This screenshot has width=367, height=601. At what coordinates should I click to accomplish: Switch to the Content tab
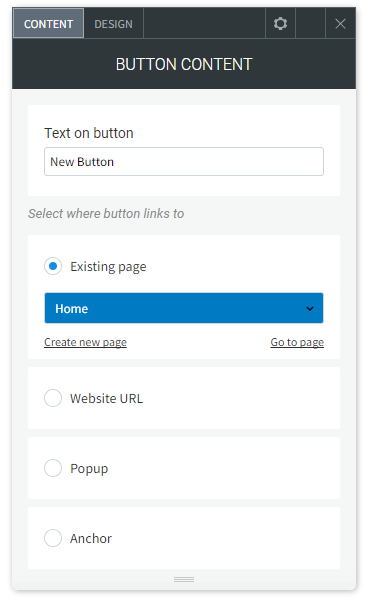click(x=48, y=24)
